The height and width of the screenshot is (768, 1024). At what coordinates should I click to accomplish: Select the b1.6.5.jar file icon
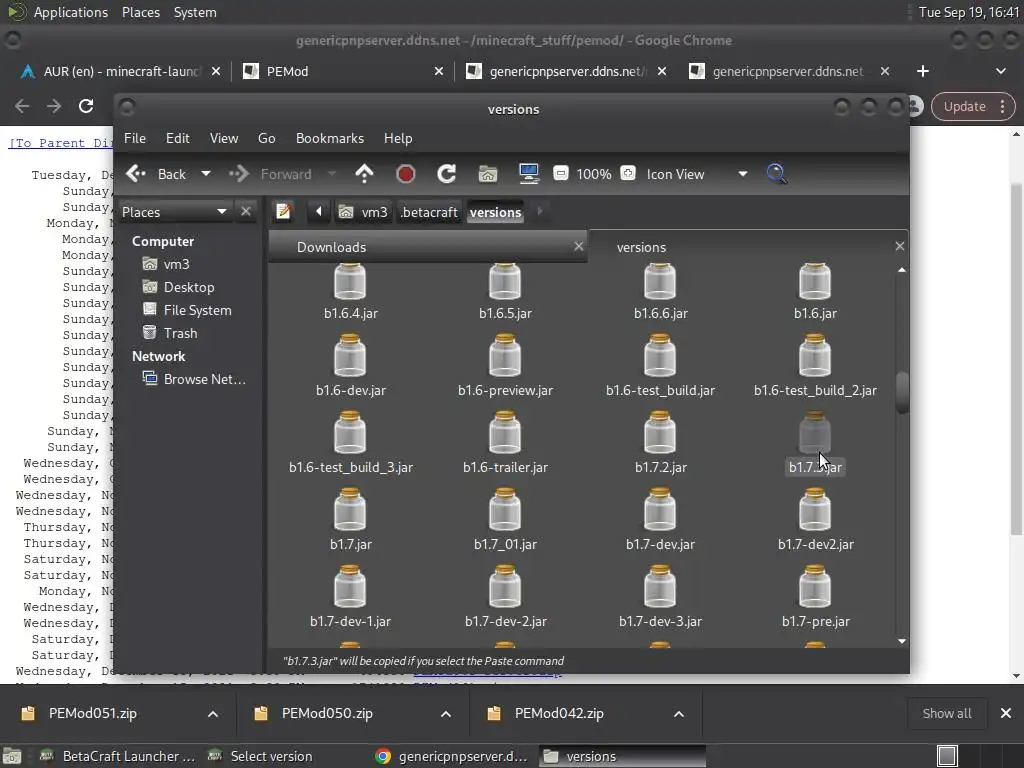pos(505,282)
